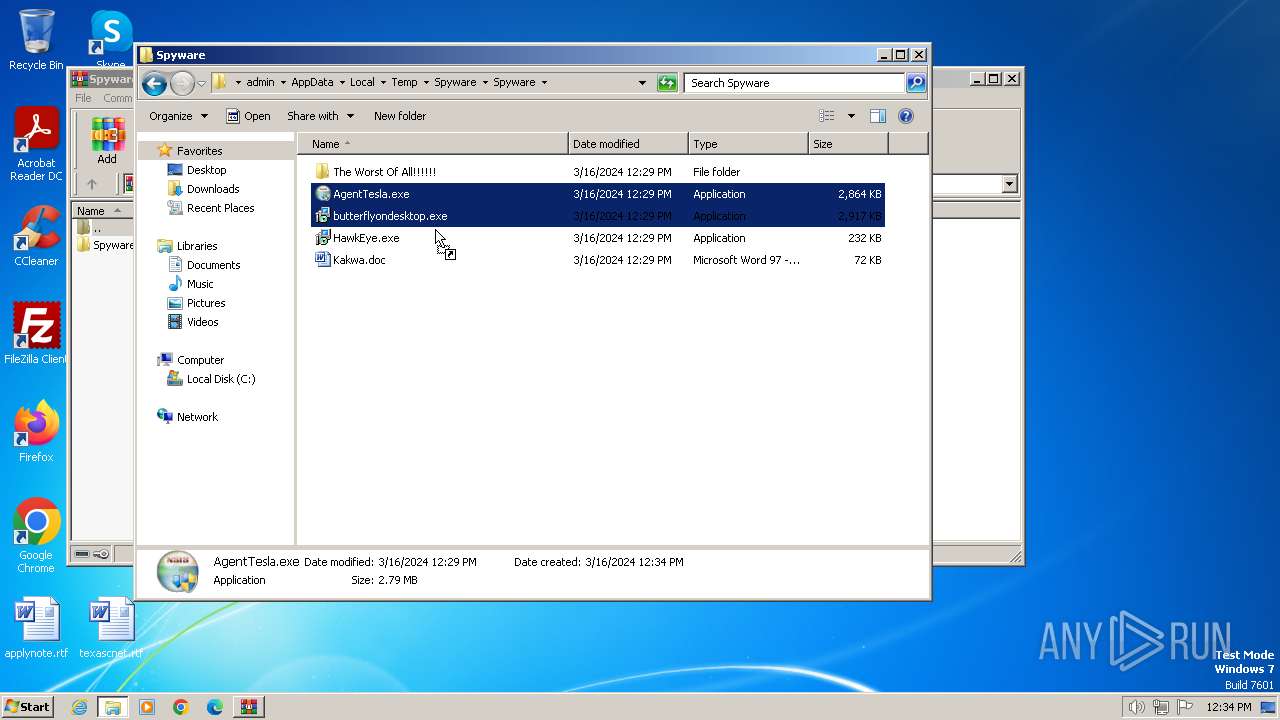Open the recent pages dropdown arrow
Image resolution: width=1280 pixels, height=720 pixels.
pyautogui.click(x=201, y=83)
